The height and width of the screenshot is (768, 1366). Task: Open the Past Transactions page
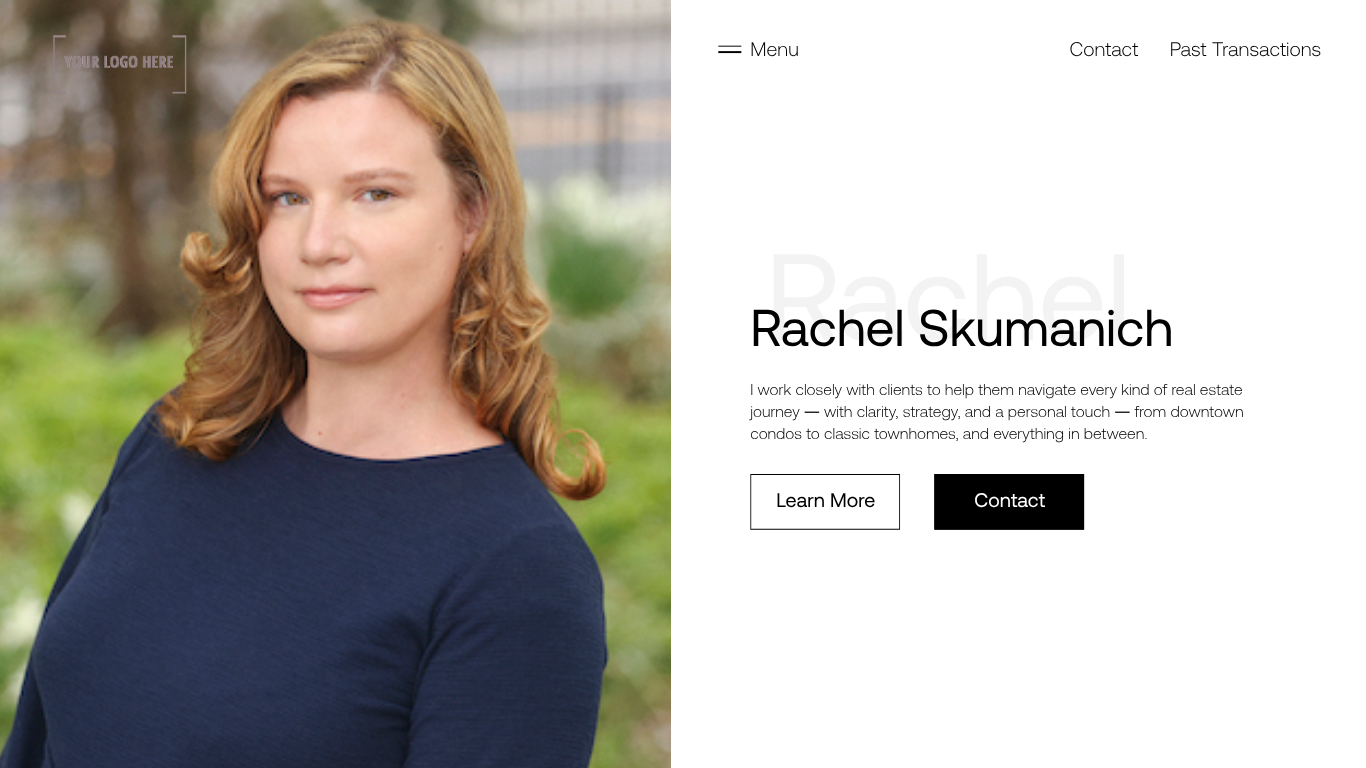[x=1245, y=49]
